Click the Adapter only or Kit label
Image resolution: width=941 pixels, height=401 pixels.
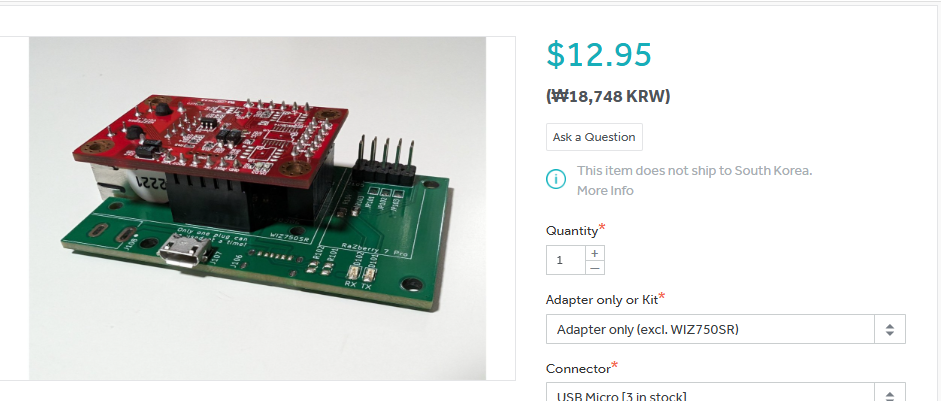point(602,299)
